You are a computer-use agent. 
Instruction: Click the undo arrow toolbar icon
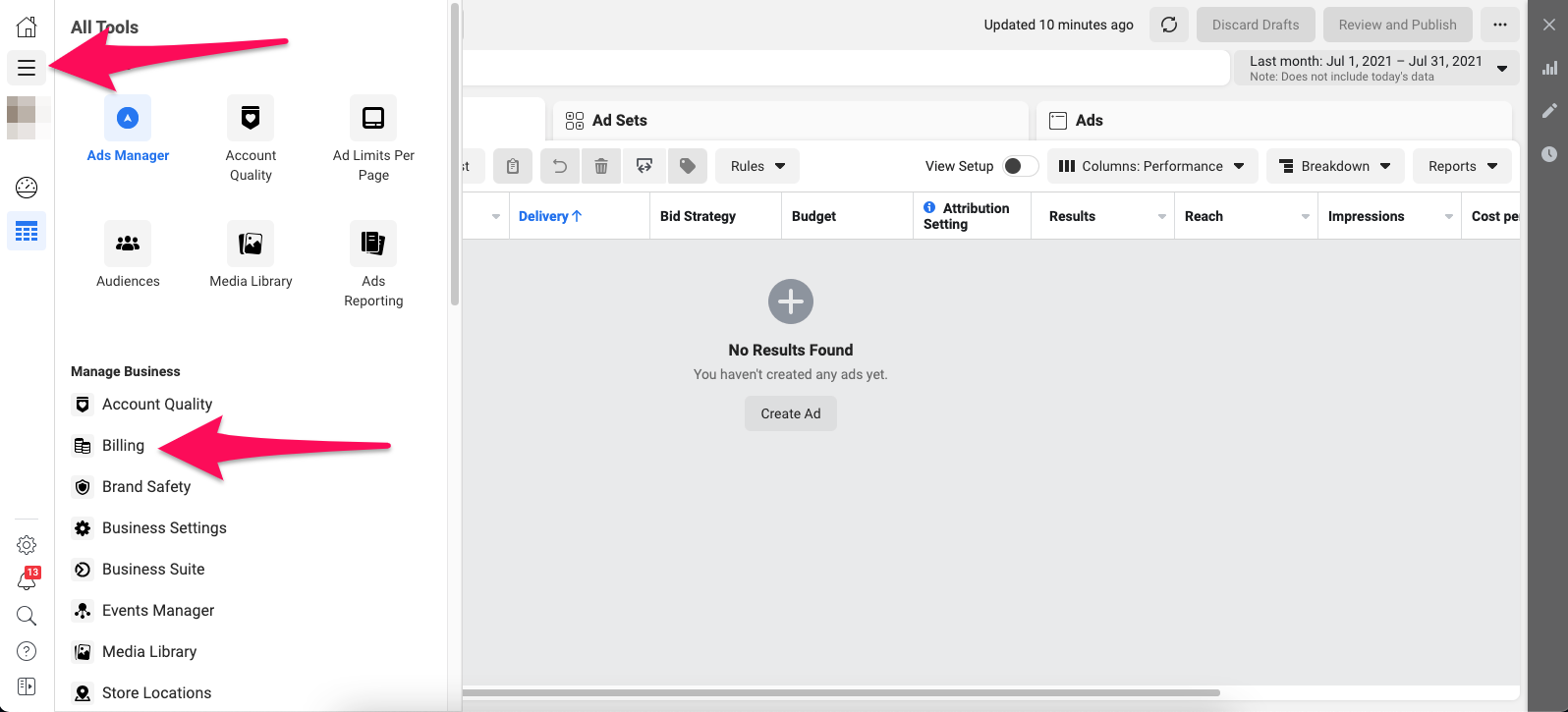(560, 166)
